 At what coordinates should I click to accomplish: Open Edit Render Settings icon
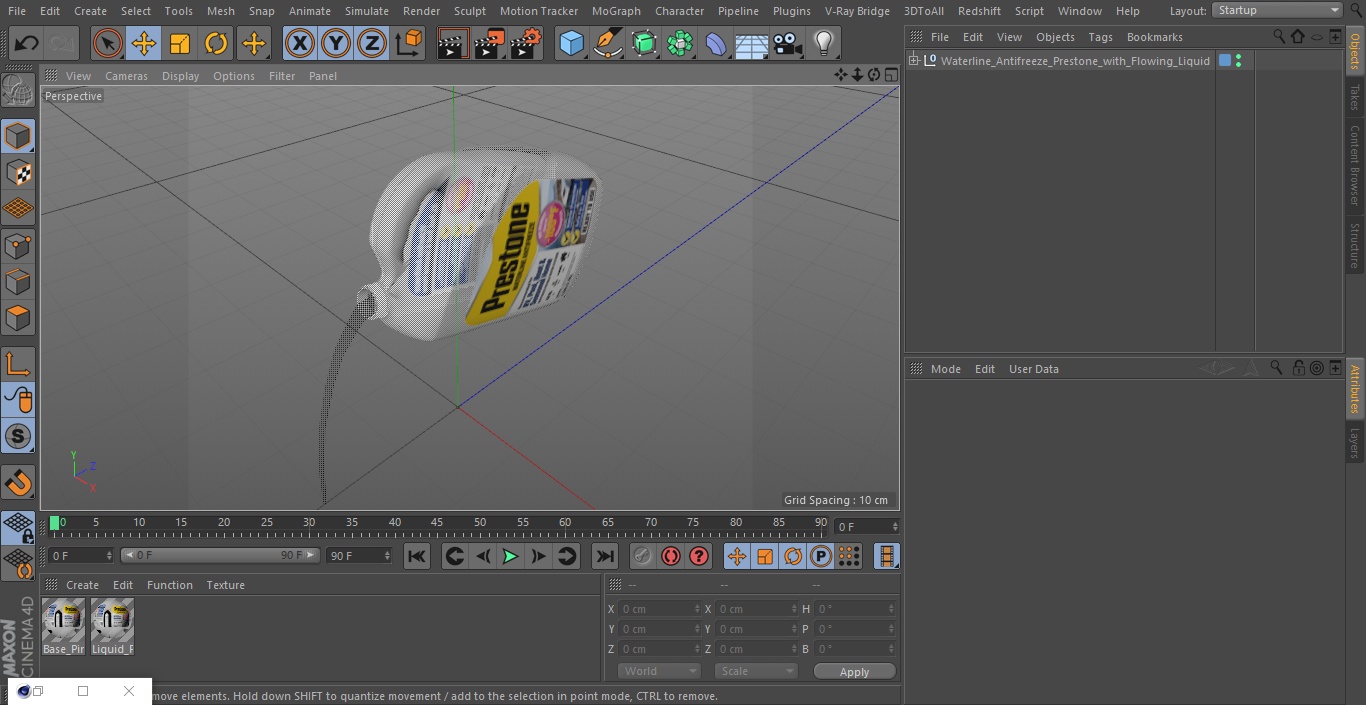(x=526, y=43)
